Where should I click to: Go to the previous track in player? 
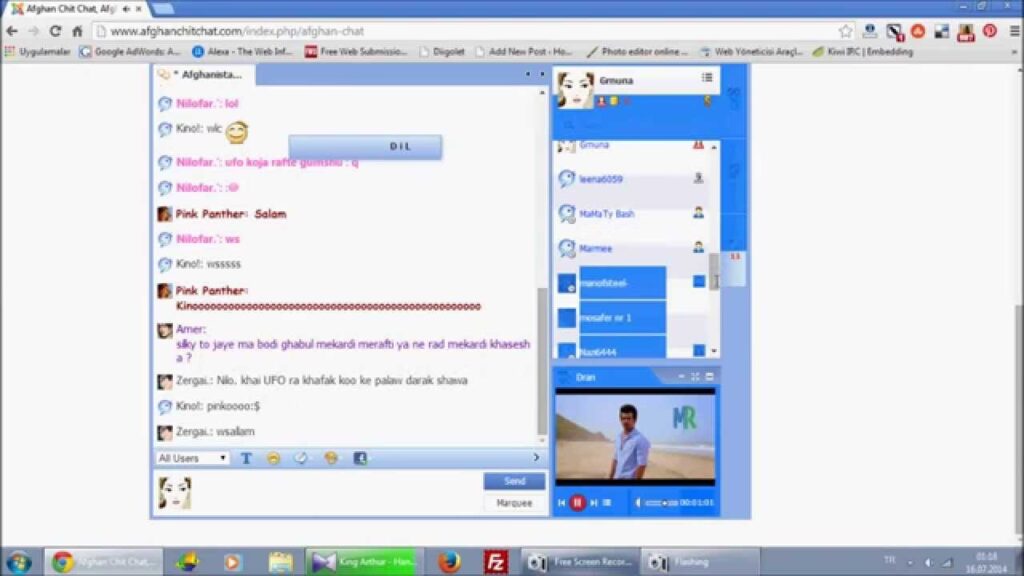click(562, 503)
